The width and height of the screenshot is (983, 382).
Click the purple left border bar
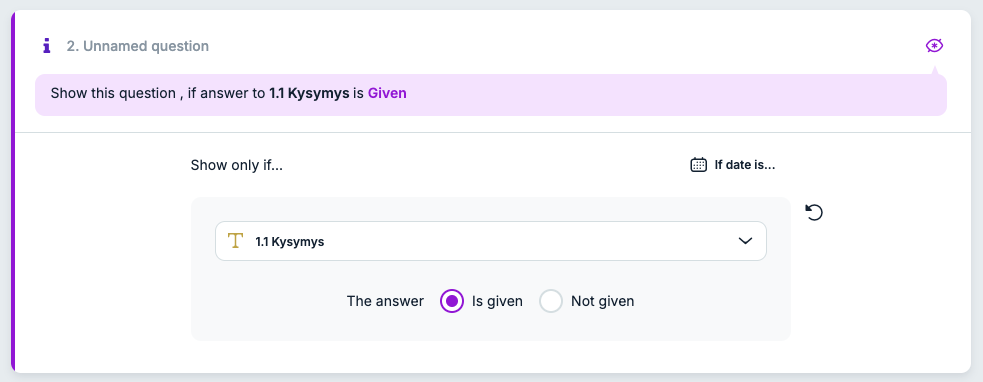(x=13, y=191)
